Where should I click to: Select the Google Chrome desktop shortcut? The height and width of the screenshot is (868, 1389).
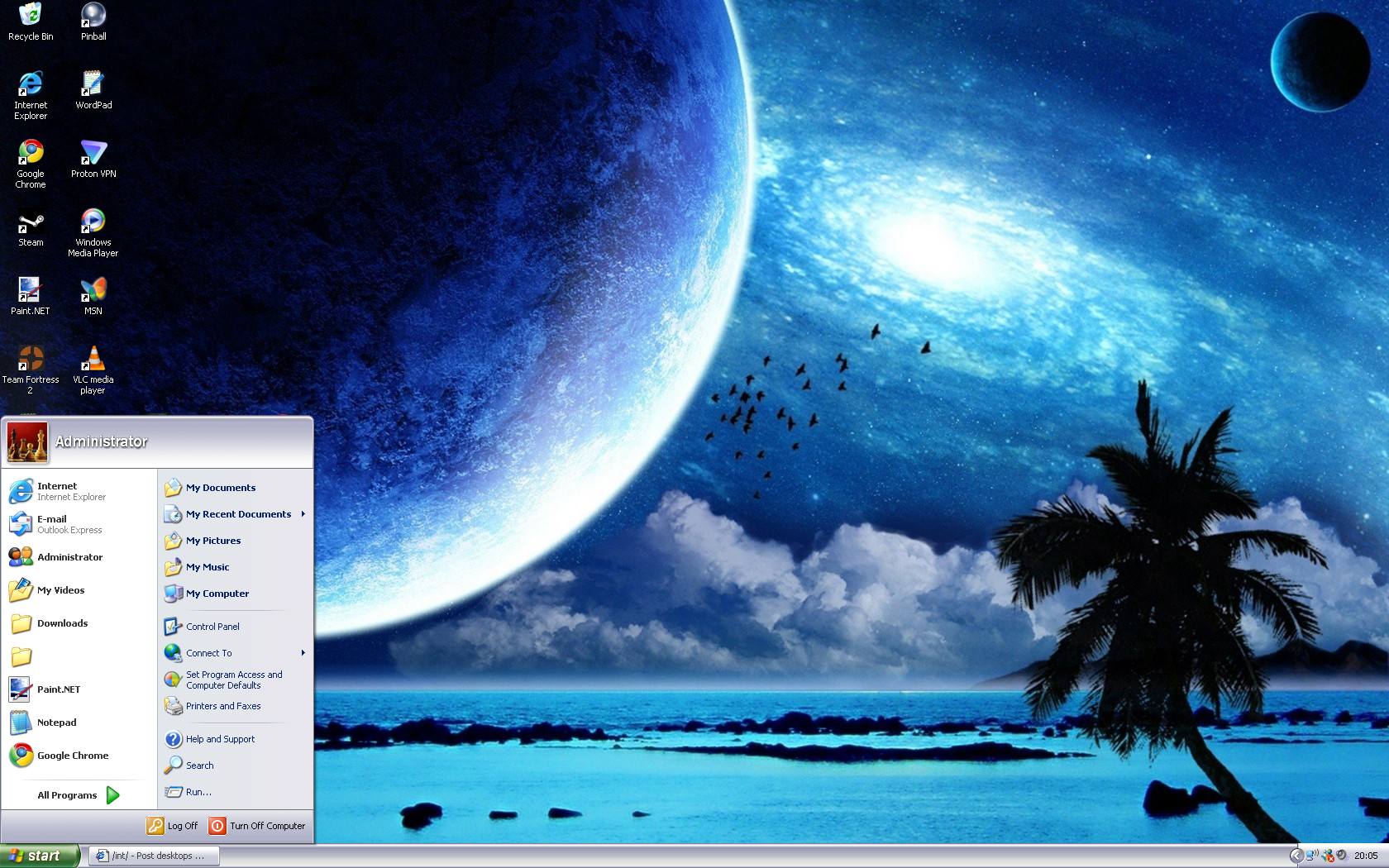31,165
